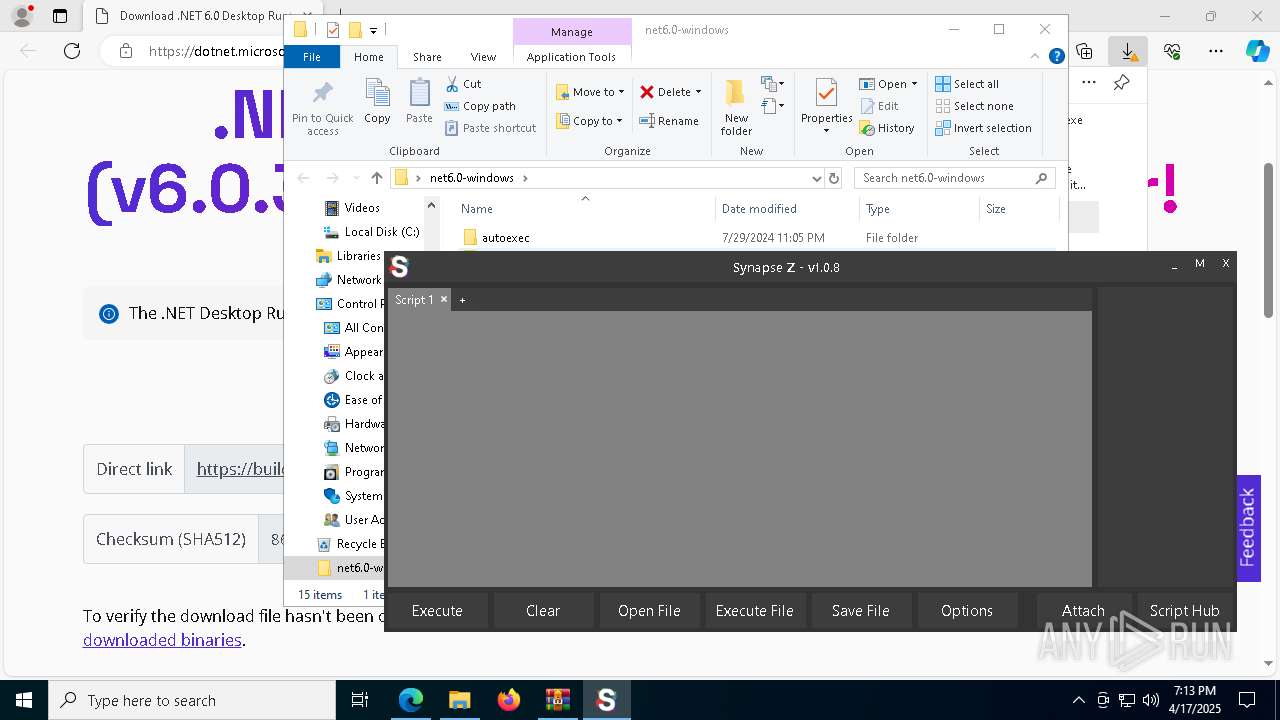Image resolution: width=1280 pixels, height=720 pixels.
Task: Follow the downloaded binaries link
Action: pos(162,640)
